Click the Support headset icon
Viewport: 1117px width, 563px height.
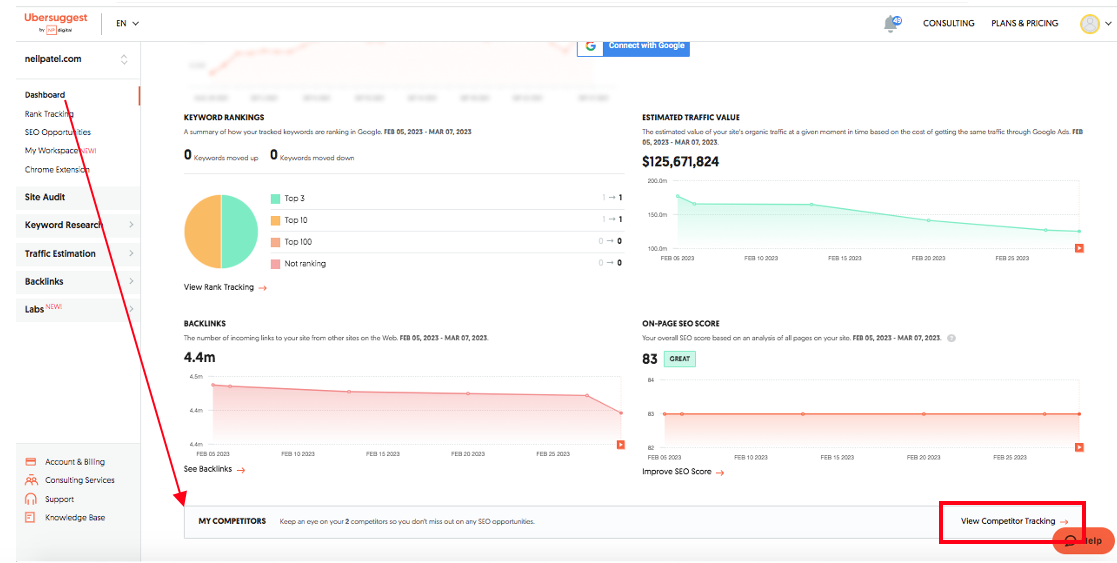(x=30, y=499)
